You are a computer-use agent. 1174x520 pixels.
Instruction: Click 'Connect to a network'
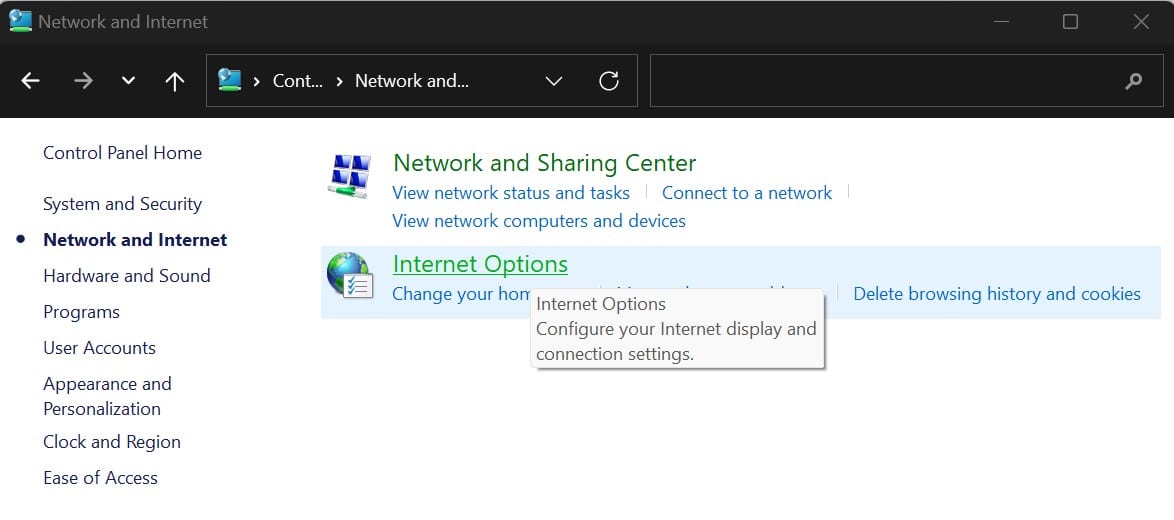[x=746, y=193]
